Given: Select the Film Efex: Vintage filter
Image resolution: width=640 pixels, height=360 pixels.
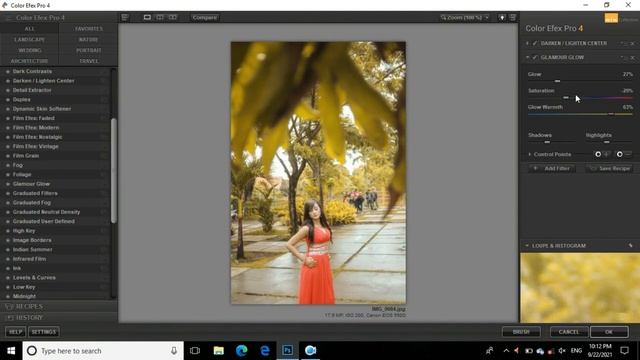Looking at the screenshot, I should 36,147.
